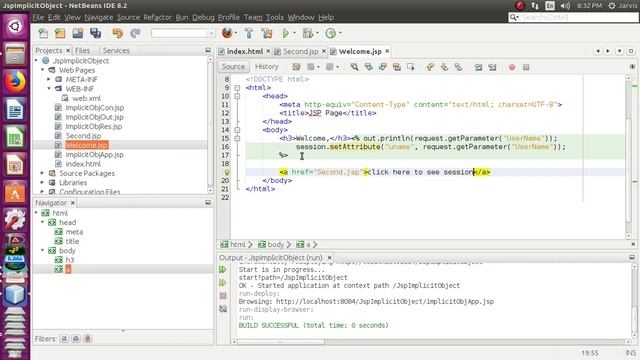Close the Welcome.jsp tab
This screenshot has width=640, height=360.
[x=387, y=51]
